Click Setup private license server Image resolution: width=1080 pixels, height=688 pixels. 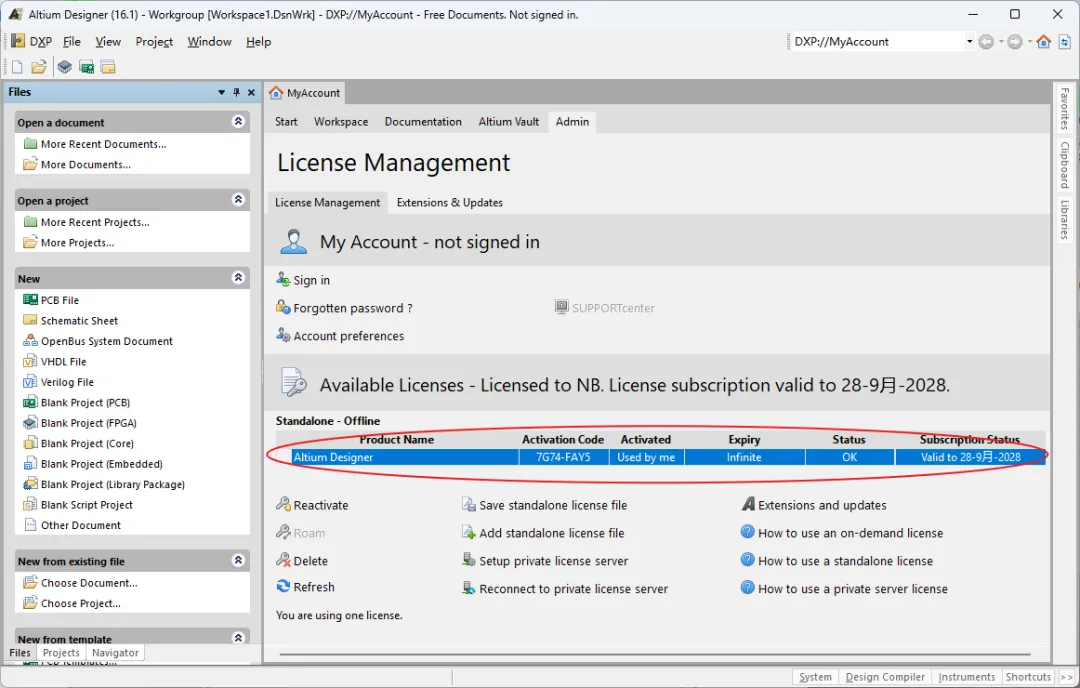pos(554,561)
